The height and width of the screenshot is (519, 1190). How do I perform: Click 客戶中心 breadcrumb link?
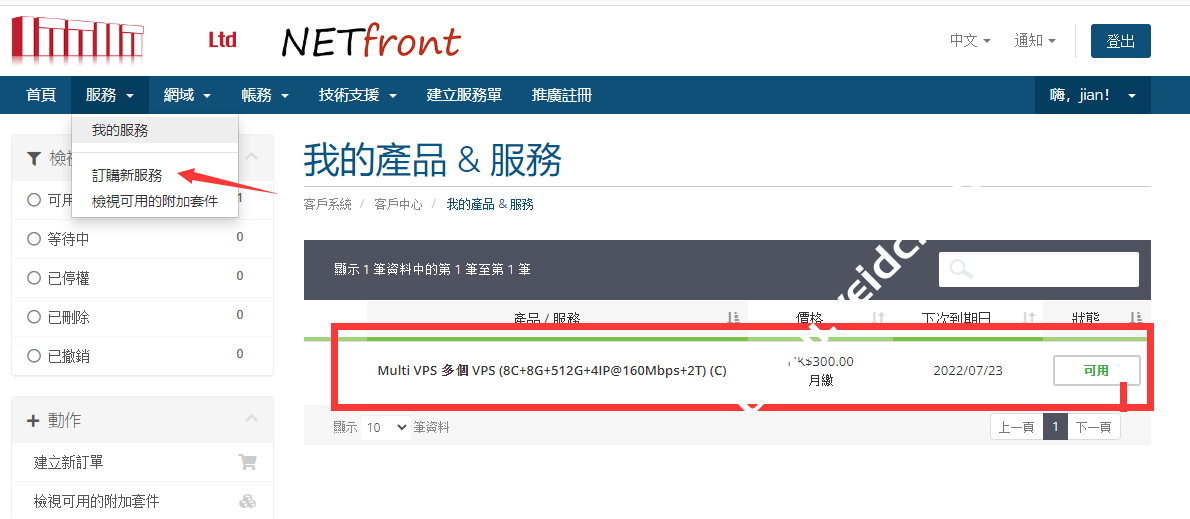coord(398,205)
